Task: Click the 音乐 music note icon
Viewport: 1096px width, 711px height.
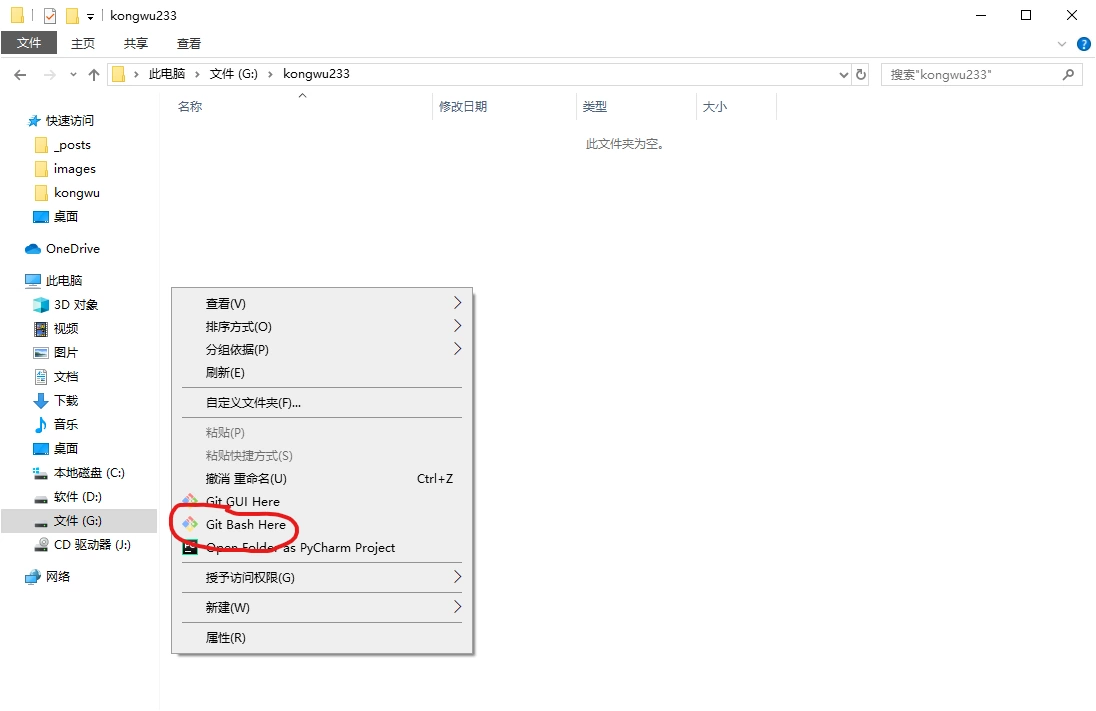Action: coord(41,424)
